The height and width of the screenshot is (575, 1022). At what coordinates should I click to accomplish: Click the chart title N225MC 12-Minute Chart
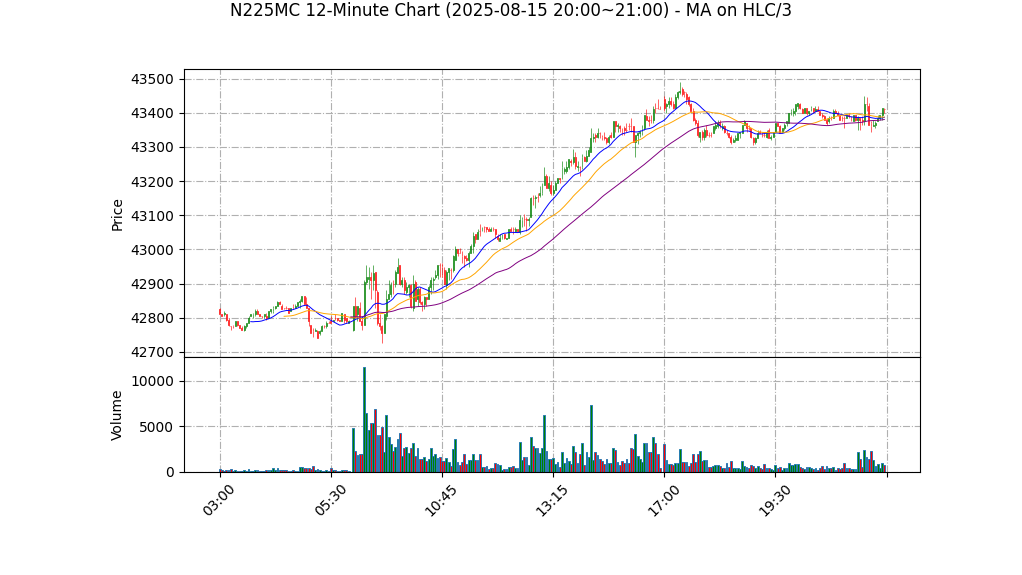(x=510, y=10)
